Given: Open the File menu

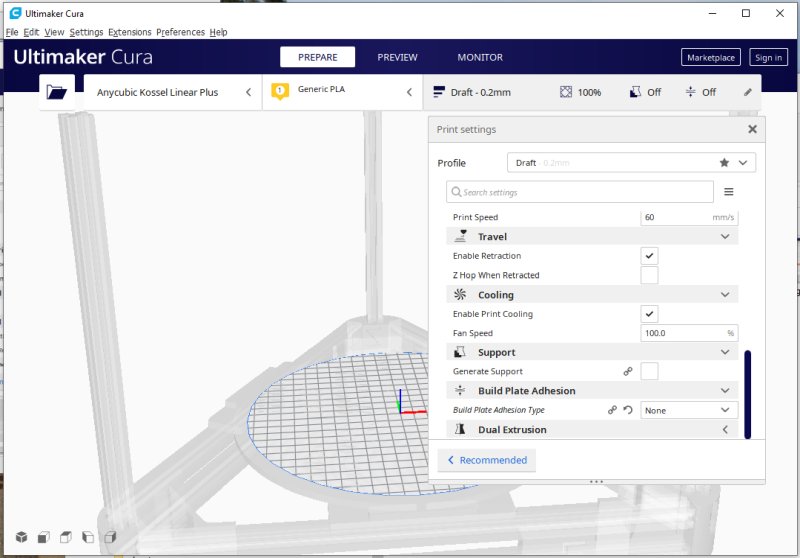Looking at the screenshot, I should (12, 32).
